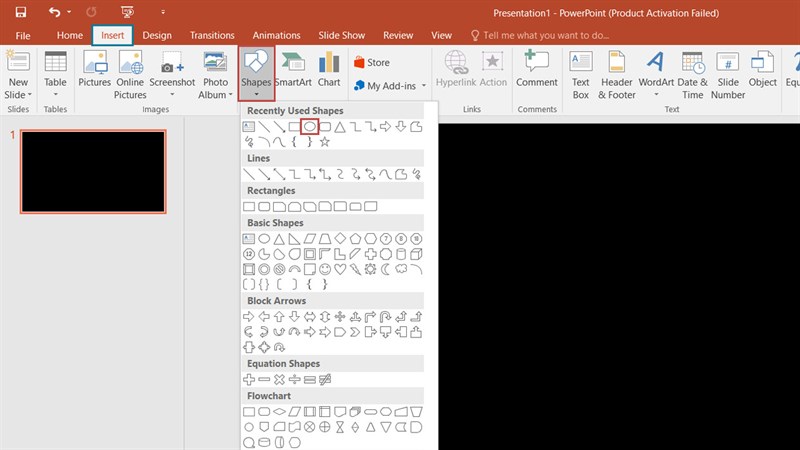Pick the Multiply sign in Equation Shapes

tap(279, 379)
